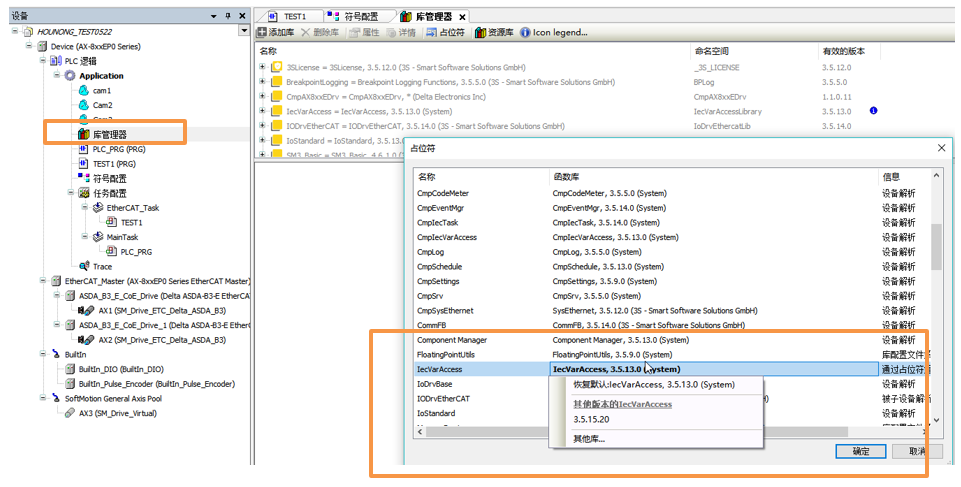Collapse the EtherCAT_Task tree node
This screenshot has width=961, height=487.
(x=85, y=208)
